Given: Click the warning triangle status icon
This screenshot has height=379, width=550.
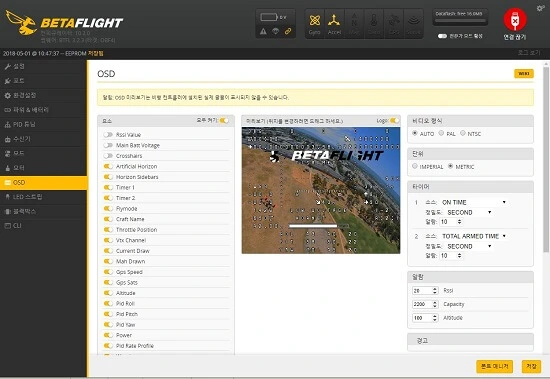Looking at the screenshot, I should [x=263, y=31].
